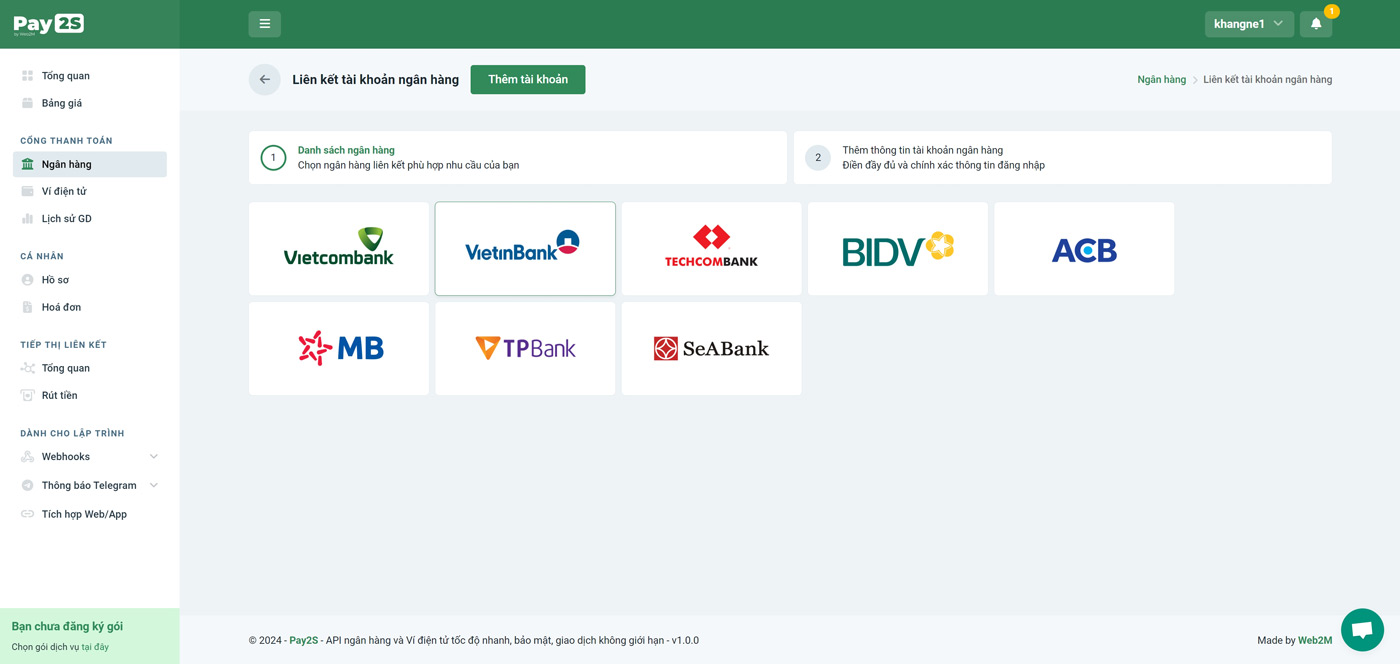Click the Tổng quan grid icon
Image resolution: width=1400 pixels, height=664 pixels.
coord(28,76)
